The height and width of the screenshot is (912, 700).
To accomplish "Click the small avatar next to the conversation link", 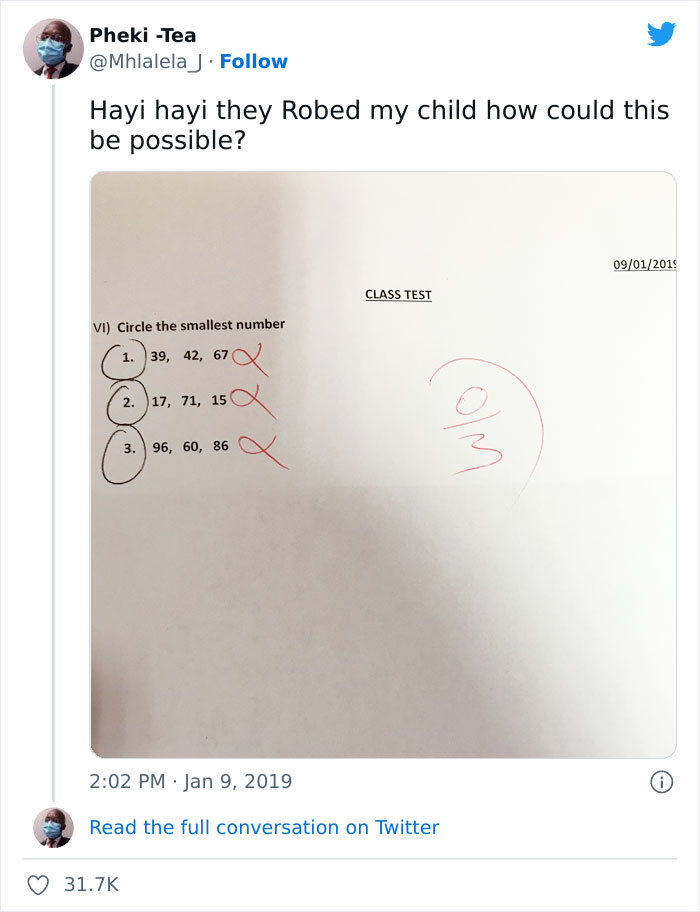I will tap(53, 827).
